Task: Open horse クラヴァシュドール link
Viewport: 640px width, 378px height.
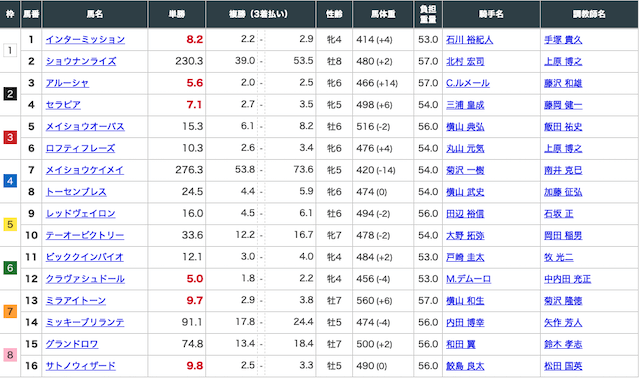Action: [85, 279]
